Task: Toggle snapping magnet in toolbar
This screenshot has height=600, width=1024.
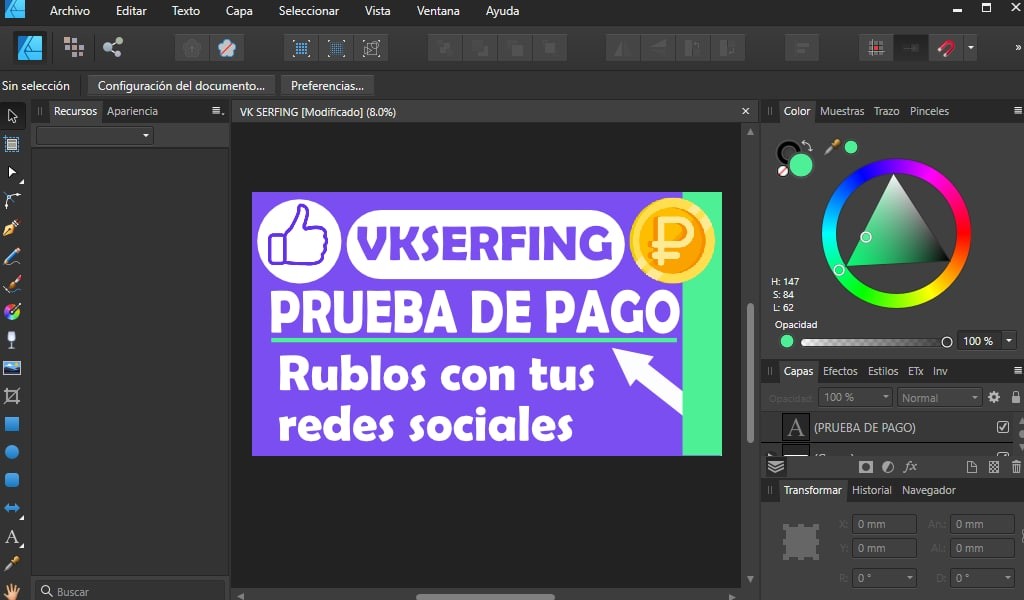Action: click(946, 48)
